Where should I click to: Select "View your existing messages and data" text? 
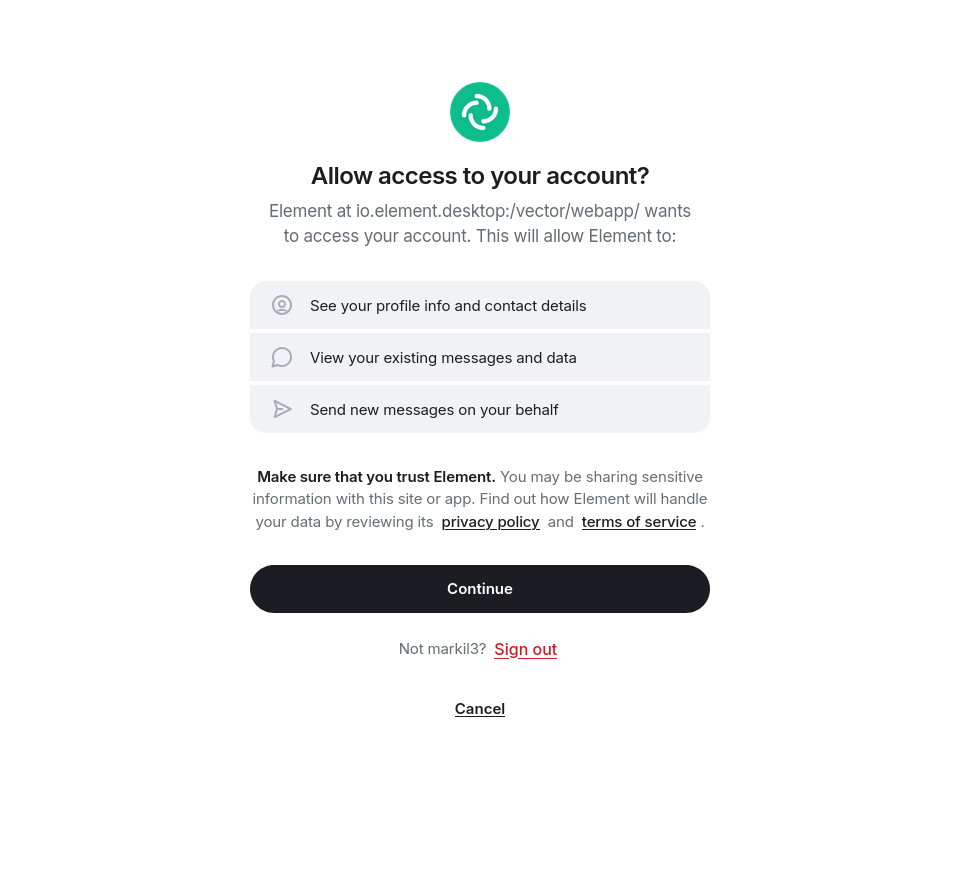pos(443,358)
